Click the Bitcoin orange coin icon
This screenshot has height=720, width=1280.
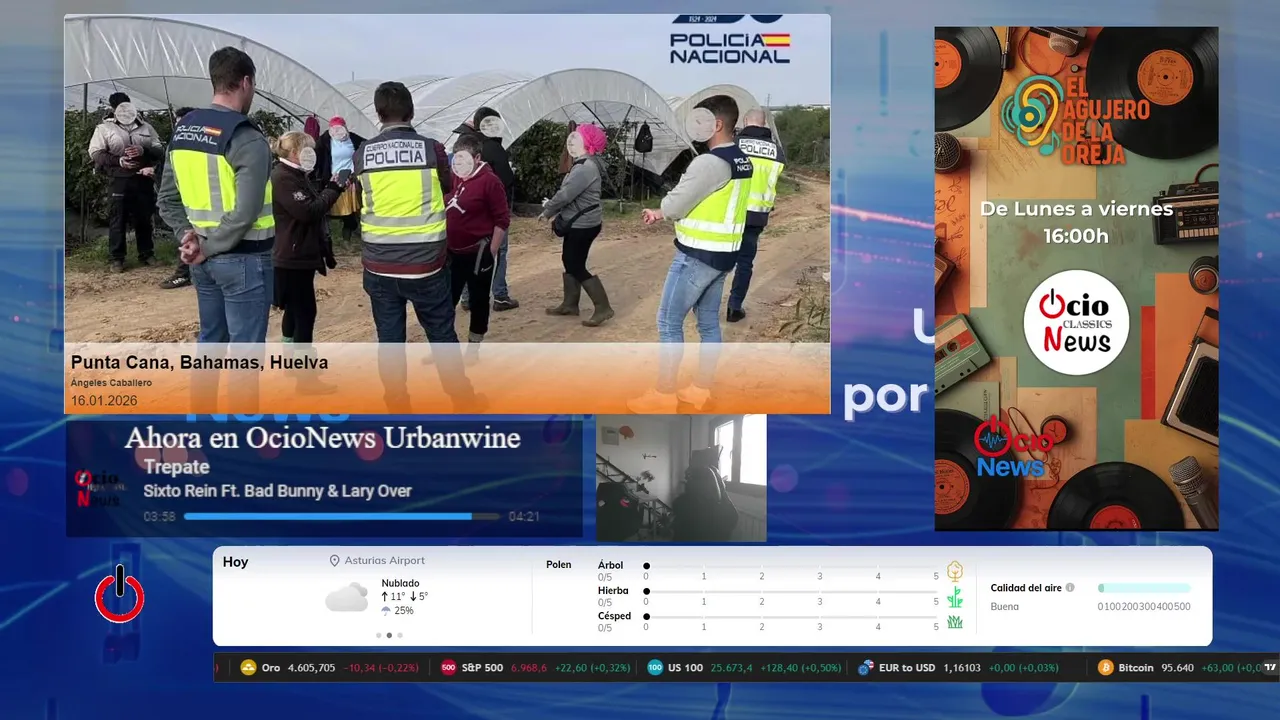click(1106, 667)
